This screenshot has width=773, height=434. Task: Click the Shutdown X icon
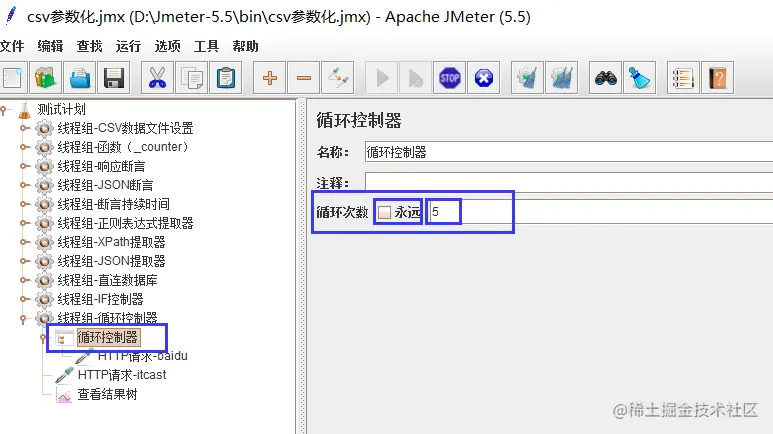pos(484,78)
